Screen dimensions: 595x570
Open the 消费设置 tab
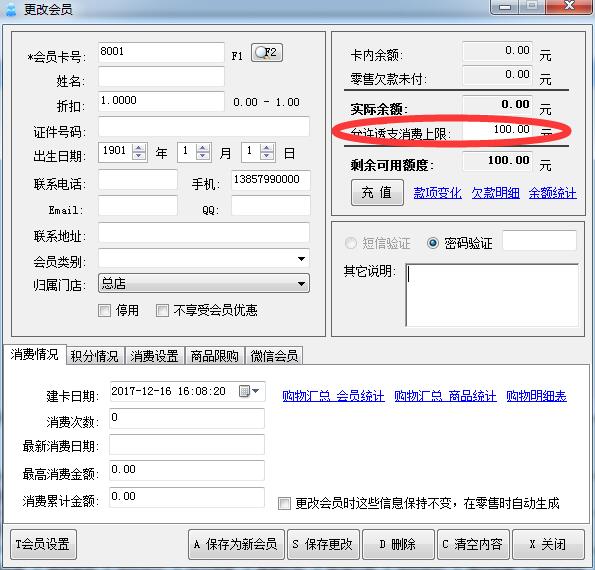coord(154,356)
